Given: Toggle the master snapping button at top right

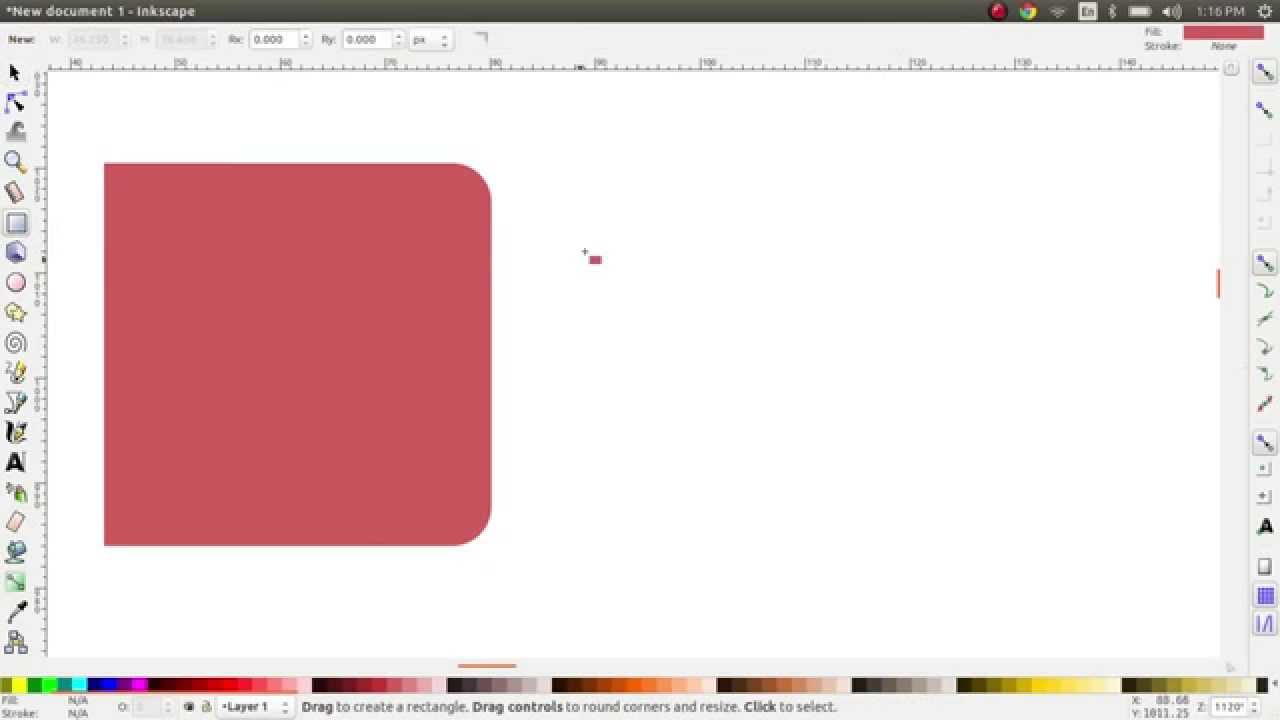Looking at the screenshot, I should pos(1265,72).
